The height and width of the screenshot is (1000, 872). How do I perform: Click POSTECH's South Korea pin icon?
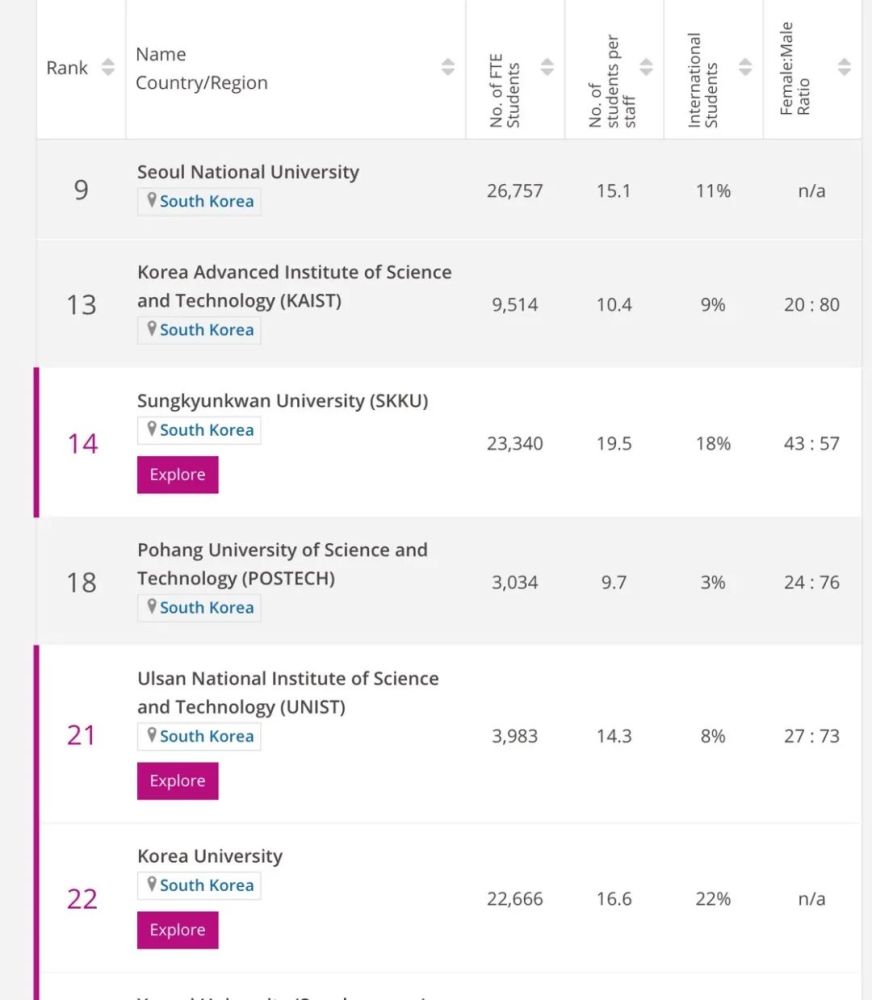[152, 607]
